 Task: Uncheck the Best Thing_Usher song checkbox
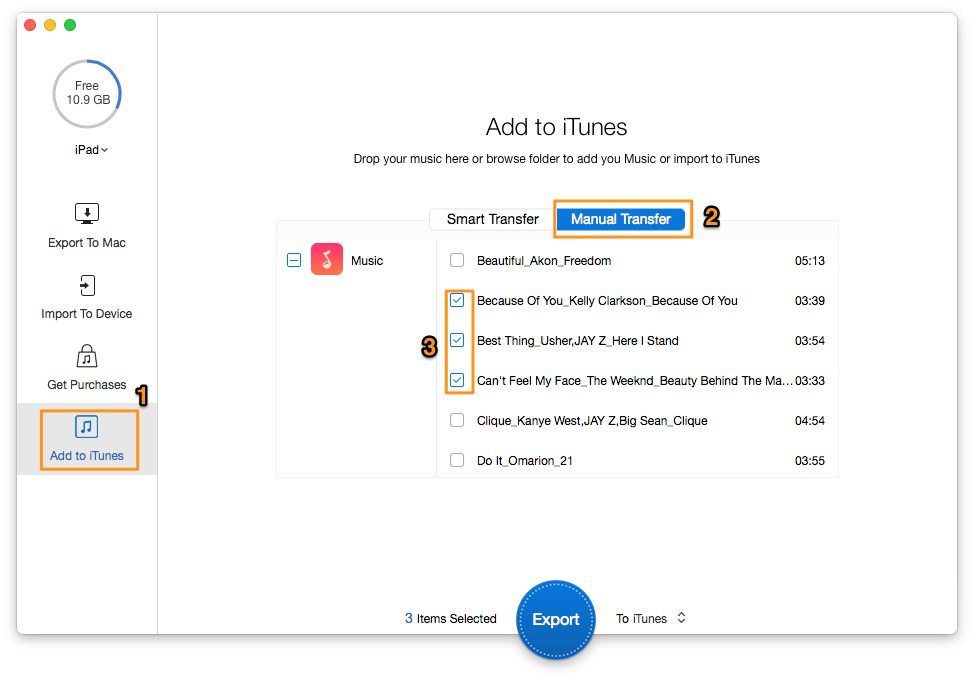click(x=457, y=340)
